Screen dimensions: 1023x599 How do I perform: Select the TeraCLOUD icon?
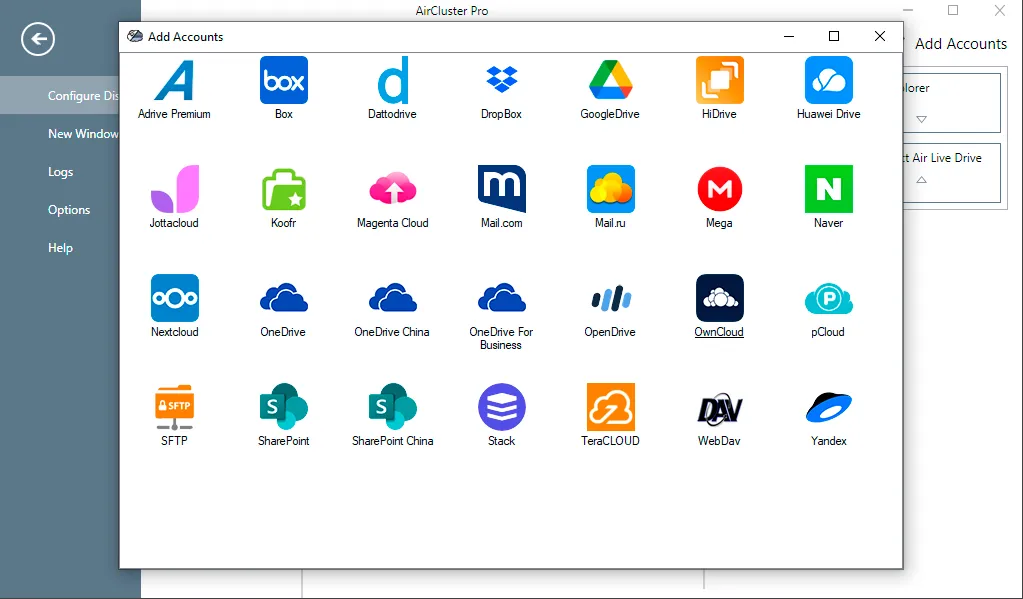(610, 407)
